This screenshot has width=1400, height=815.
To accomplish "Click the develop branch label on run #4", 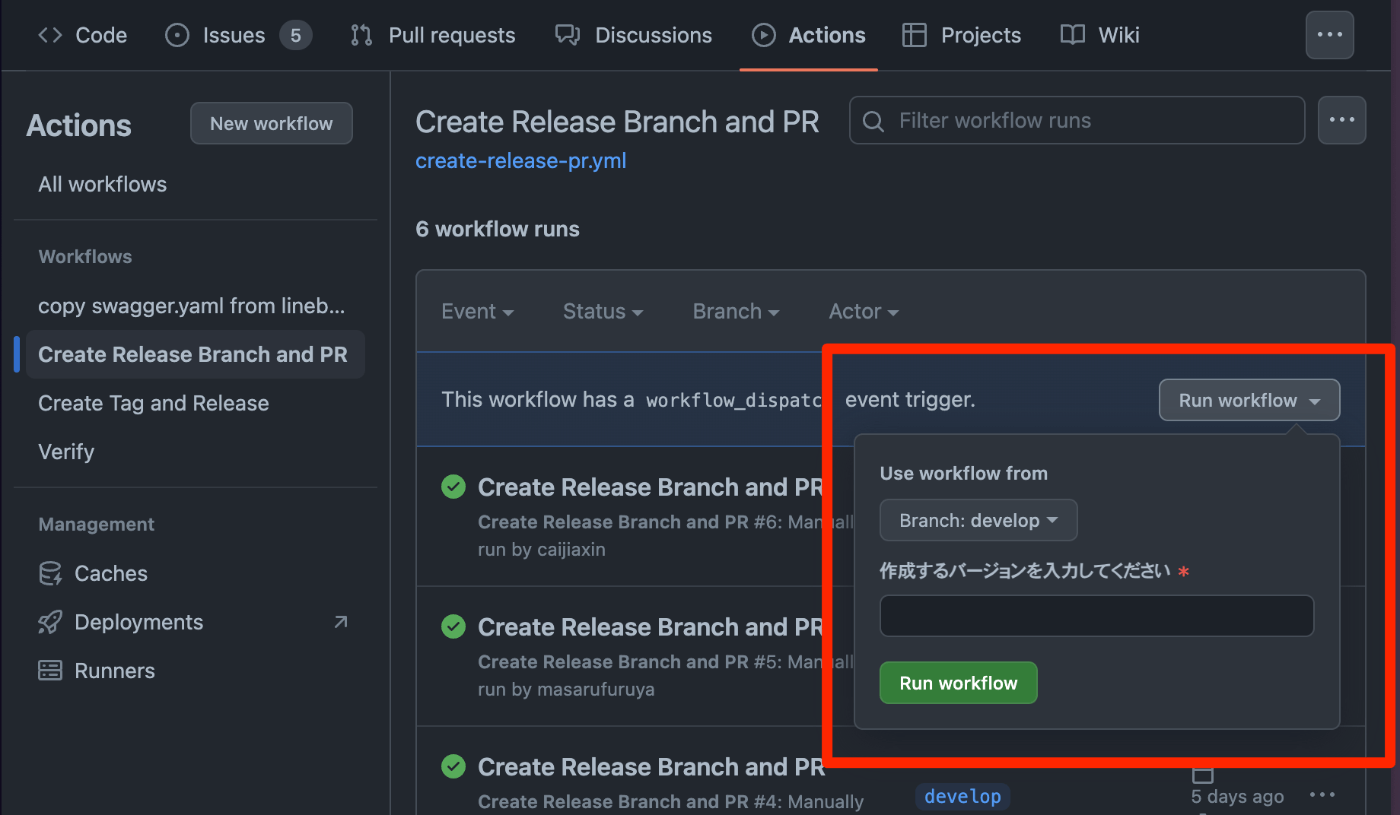I will [x=962, y=796].
